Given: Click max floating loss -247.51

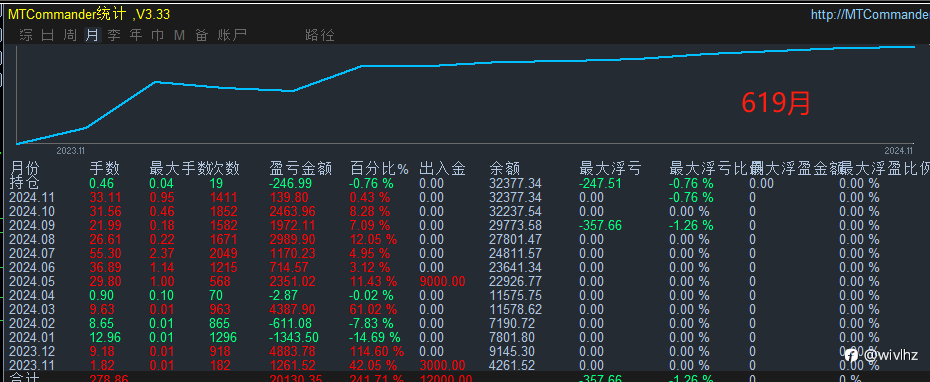Looking at the screenshot, I should click(x=600, y=183).
